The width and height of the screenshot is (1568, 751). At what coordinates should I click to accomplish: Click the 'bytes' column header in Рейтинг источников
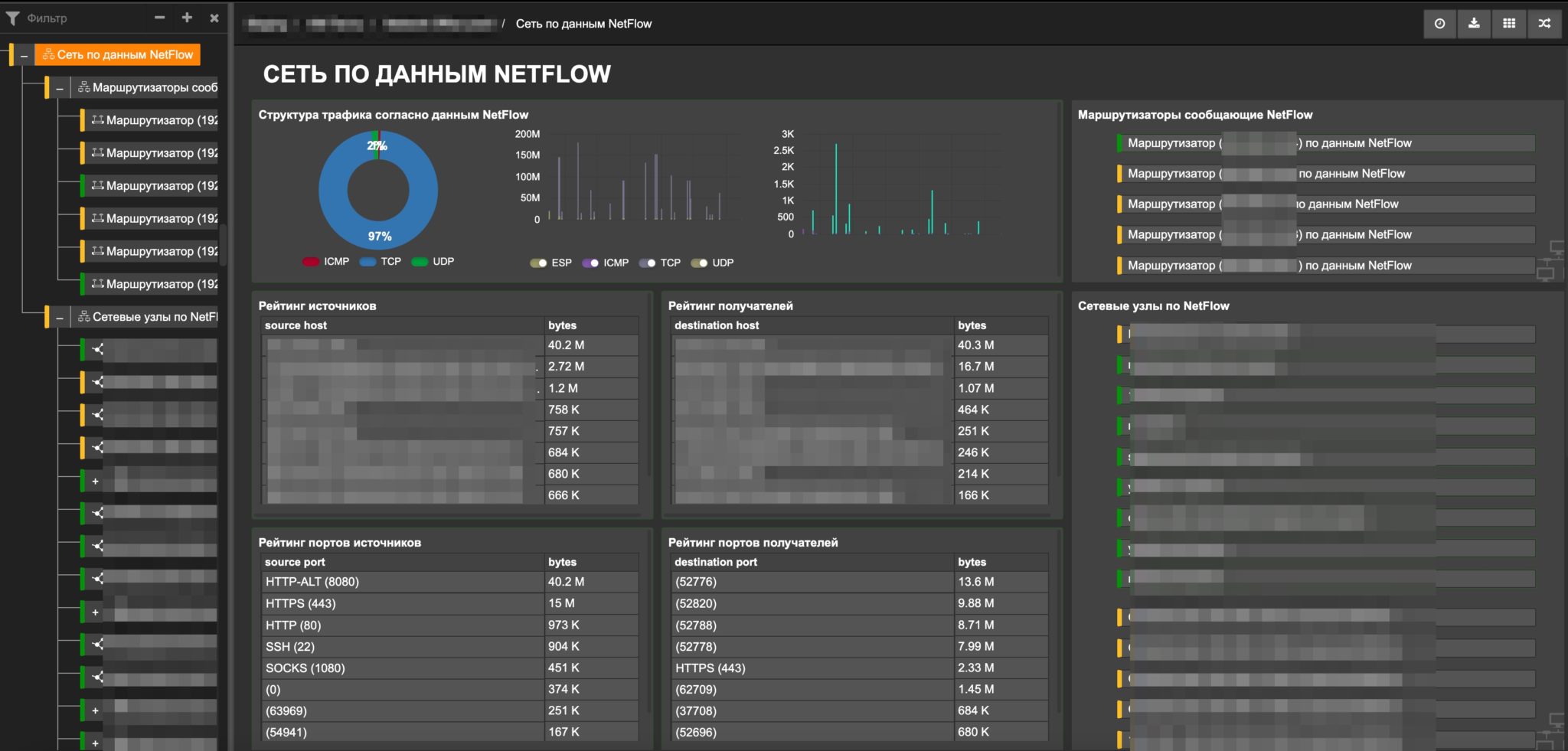coord(562,325)
